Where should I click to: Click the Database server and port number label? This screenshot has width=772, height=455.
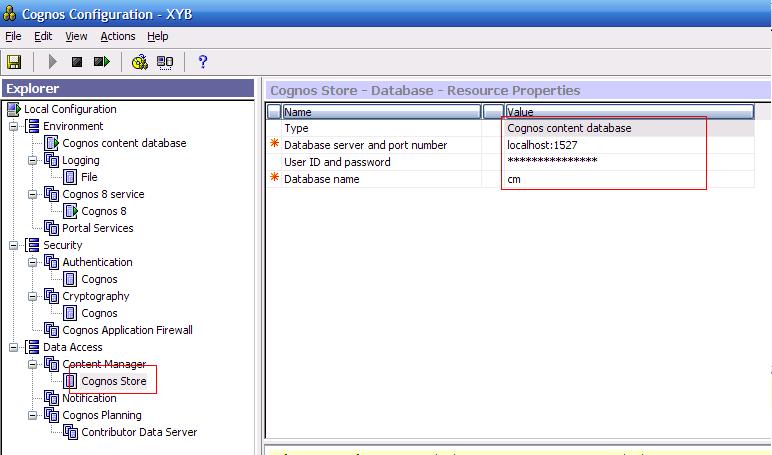click(365, 145)
